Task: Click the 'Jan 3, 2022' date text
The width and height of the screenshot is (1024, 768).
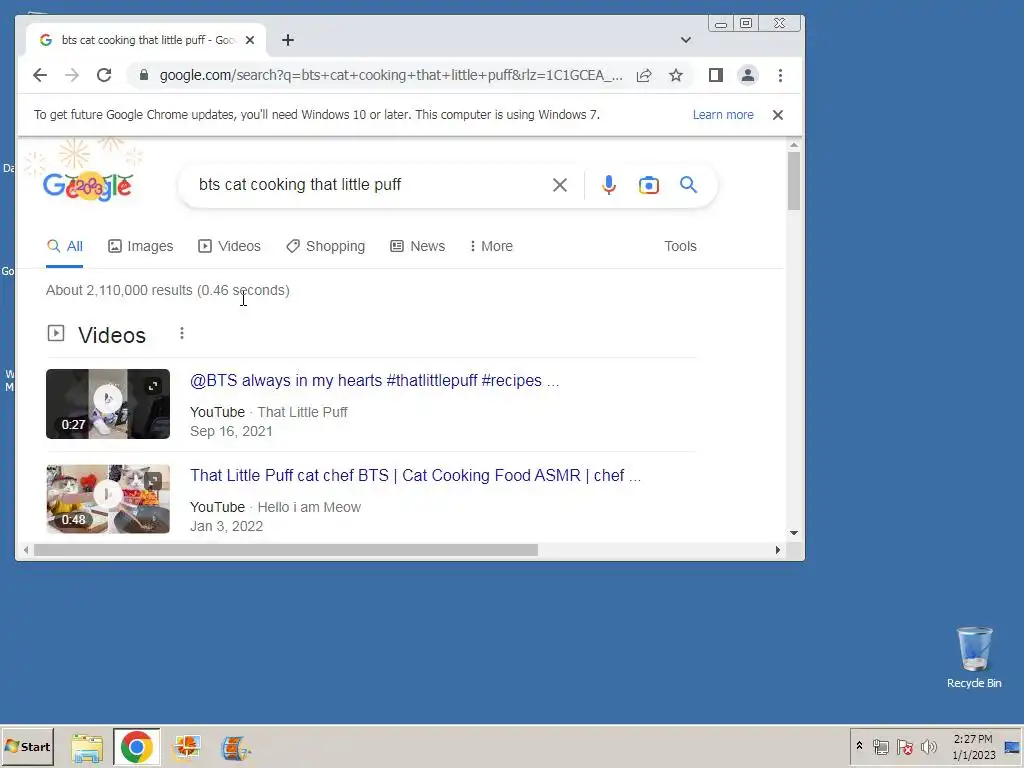Action: click(226, 526)
